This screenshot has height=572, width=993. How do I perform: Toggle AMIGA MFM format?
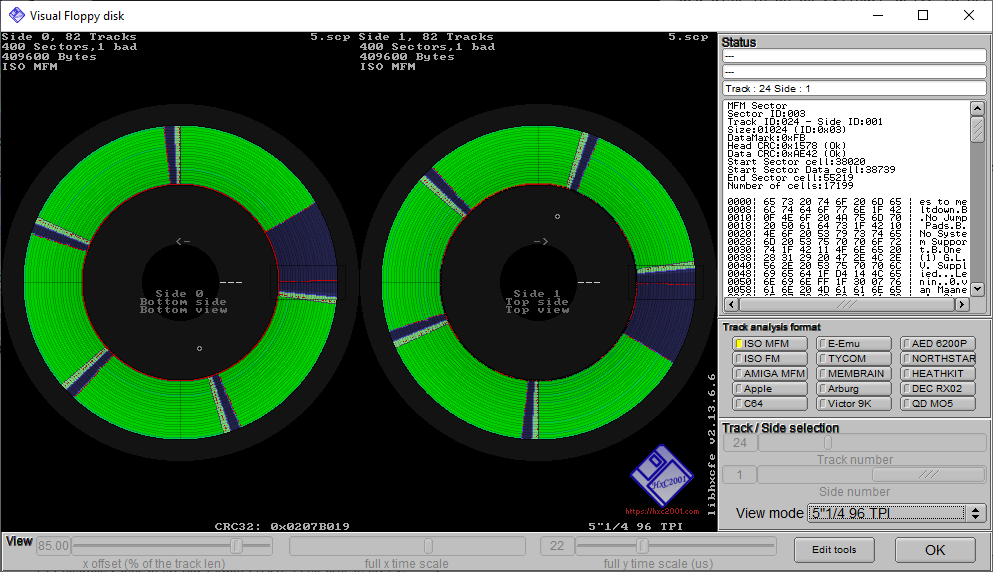point(769,374)
